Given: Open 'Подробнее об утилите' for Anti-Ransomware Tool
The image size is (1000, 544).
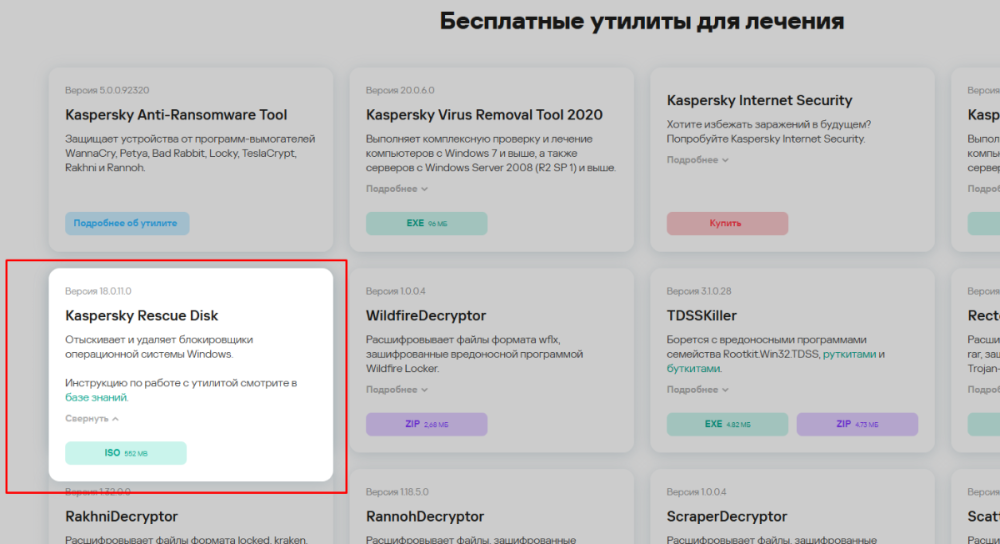Looking at the screenshot, I should (127, 223).
